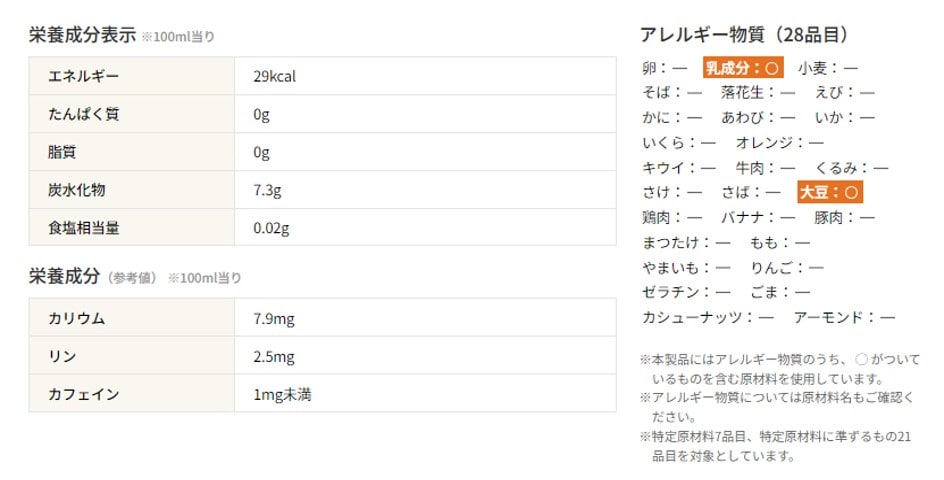Click the カフェイン row label
944x480 pixels.
[x=84, y=395]
